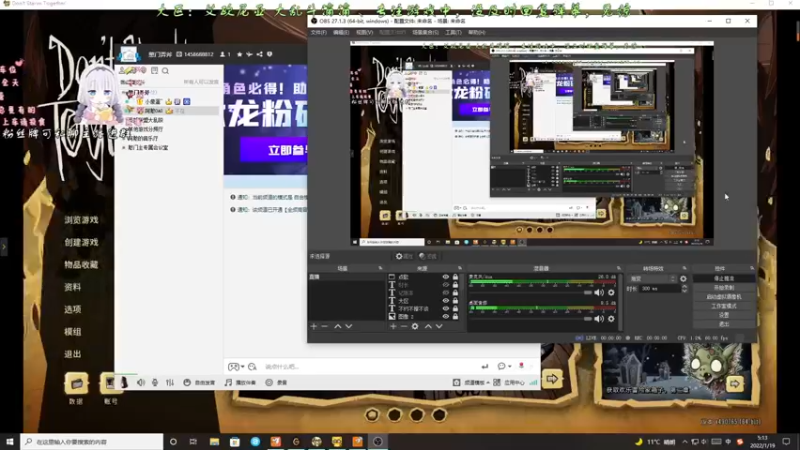Move selected source up in Sources panel
This screenshot has width=800, height=450.
point(428,326)
